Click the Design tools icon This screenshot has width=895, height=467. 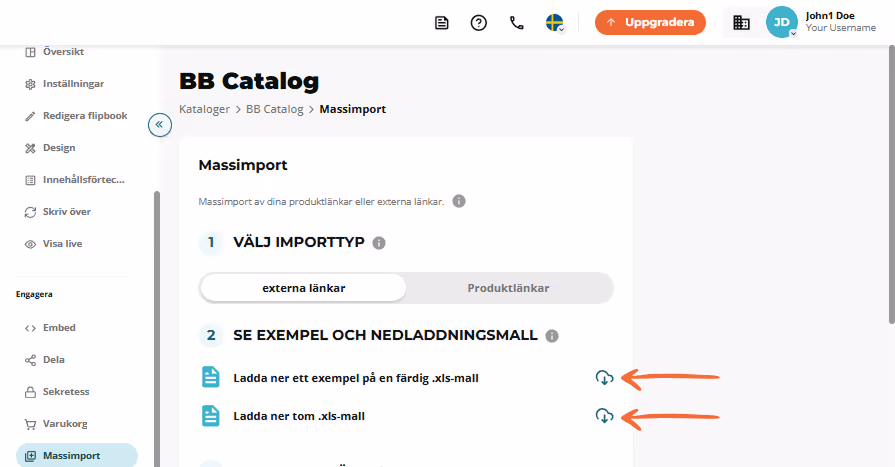[x=30, y=148]
